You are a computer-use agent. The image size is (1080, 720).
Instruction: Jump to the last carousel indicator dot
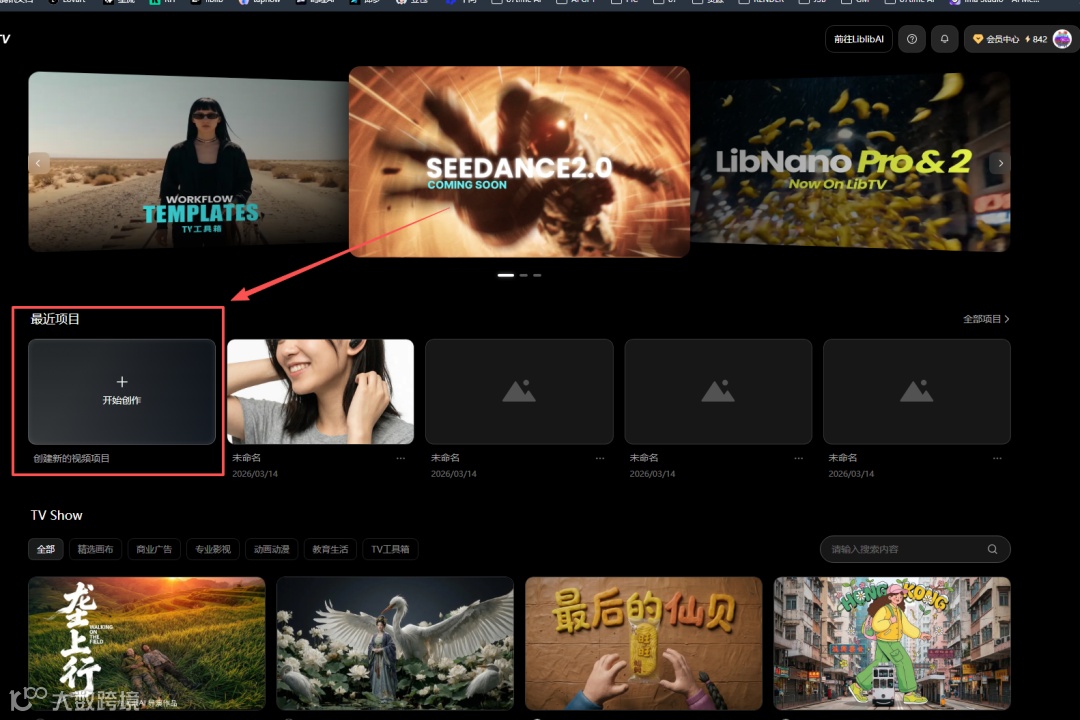[x=537, y=275]
